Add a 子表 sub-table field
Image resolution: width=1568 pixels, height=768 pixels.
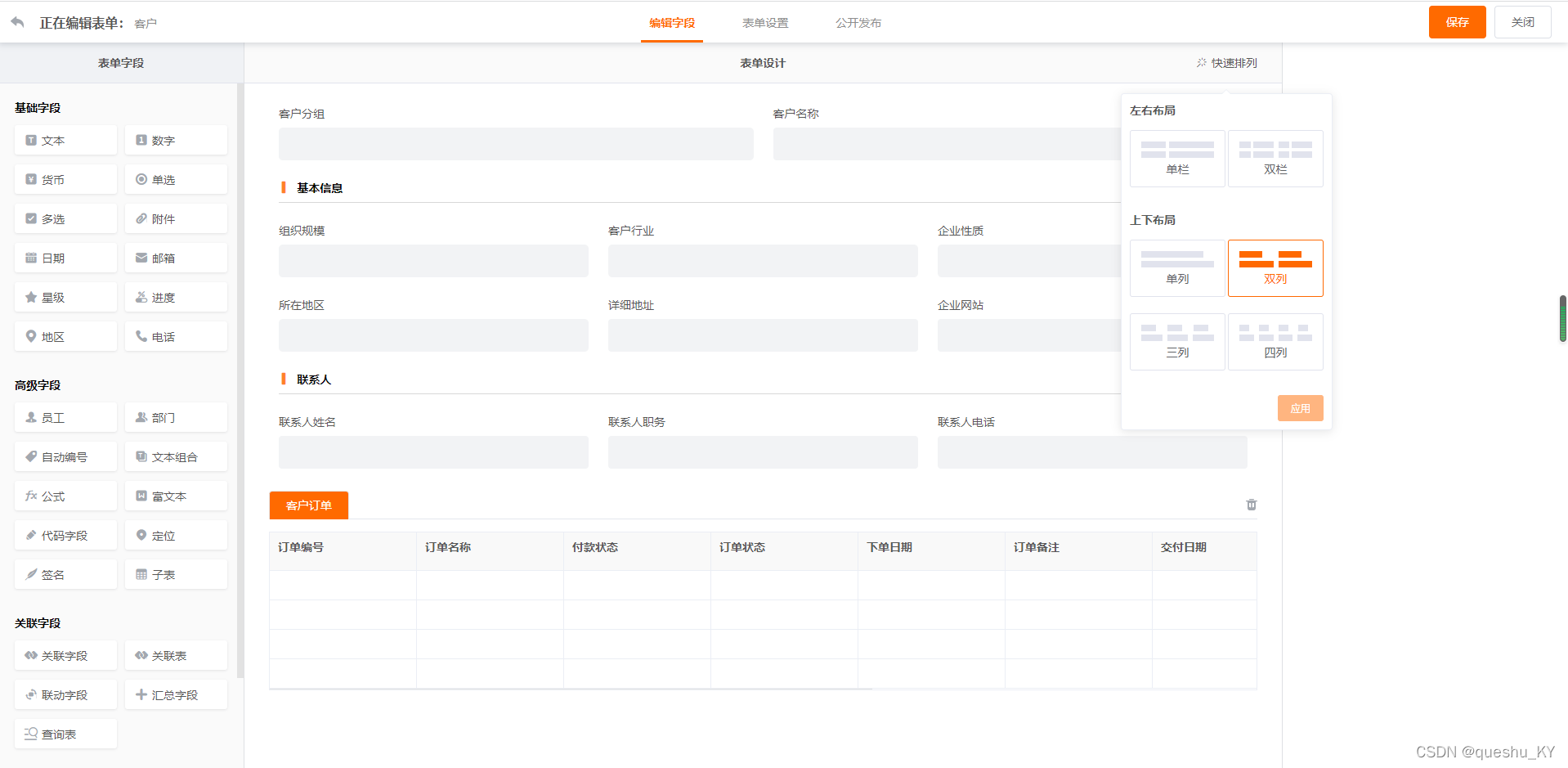(176, 574)
